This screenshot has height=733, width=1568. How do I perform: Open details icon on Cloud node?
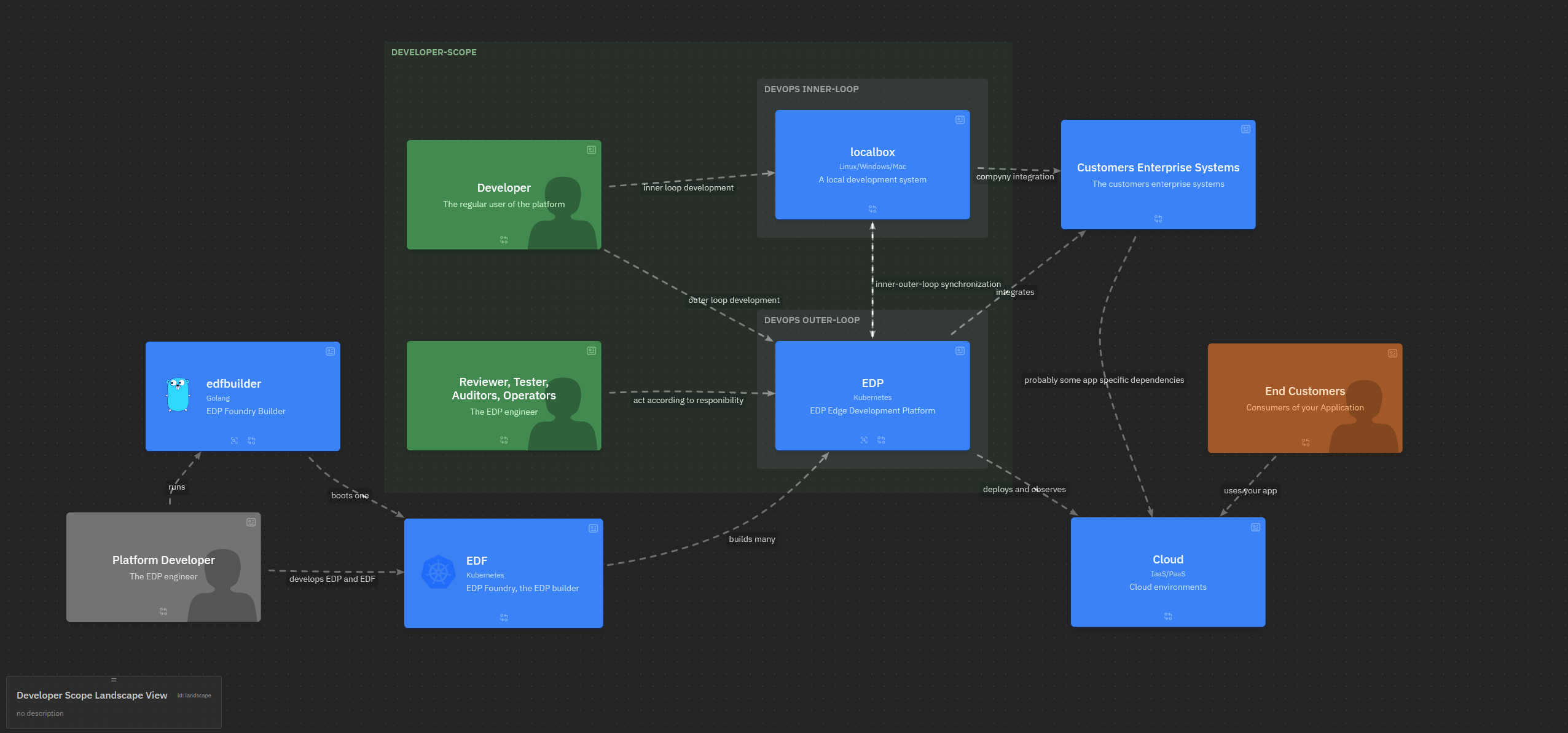1255,527
